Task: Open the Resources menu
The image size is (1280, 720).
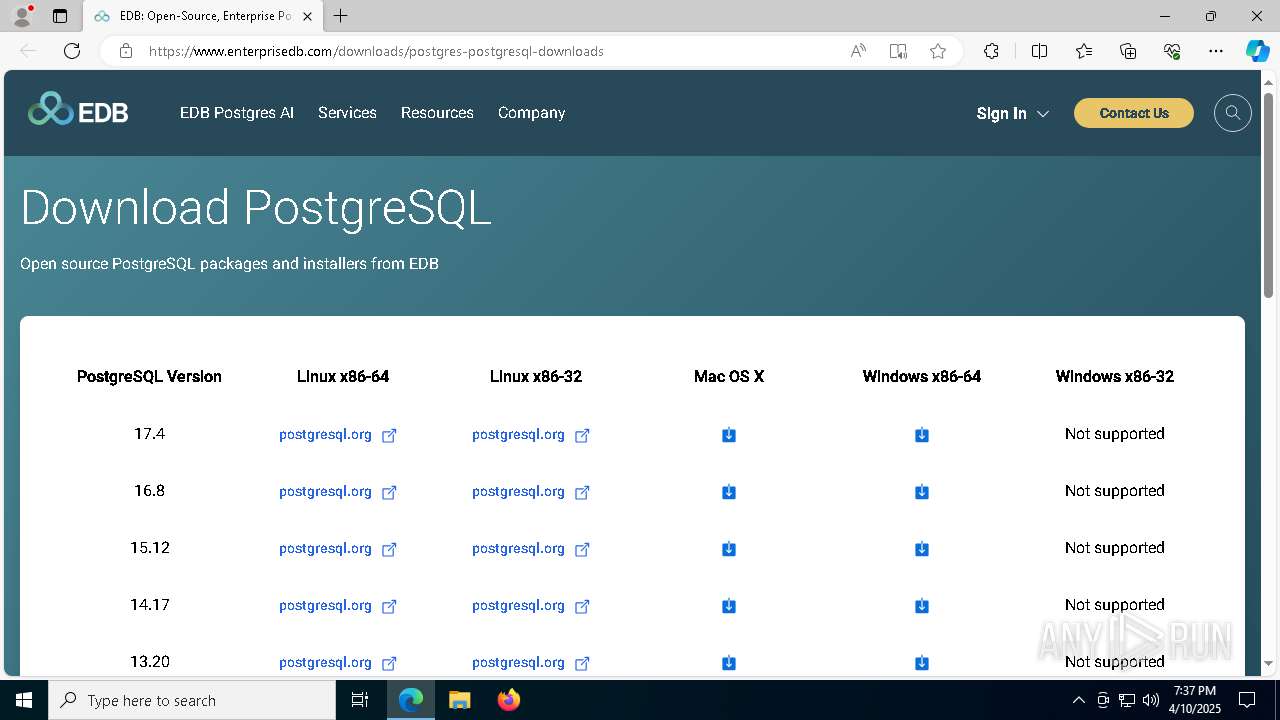Action: 437,113
